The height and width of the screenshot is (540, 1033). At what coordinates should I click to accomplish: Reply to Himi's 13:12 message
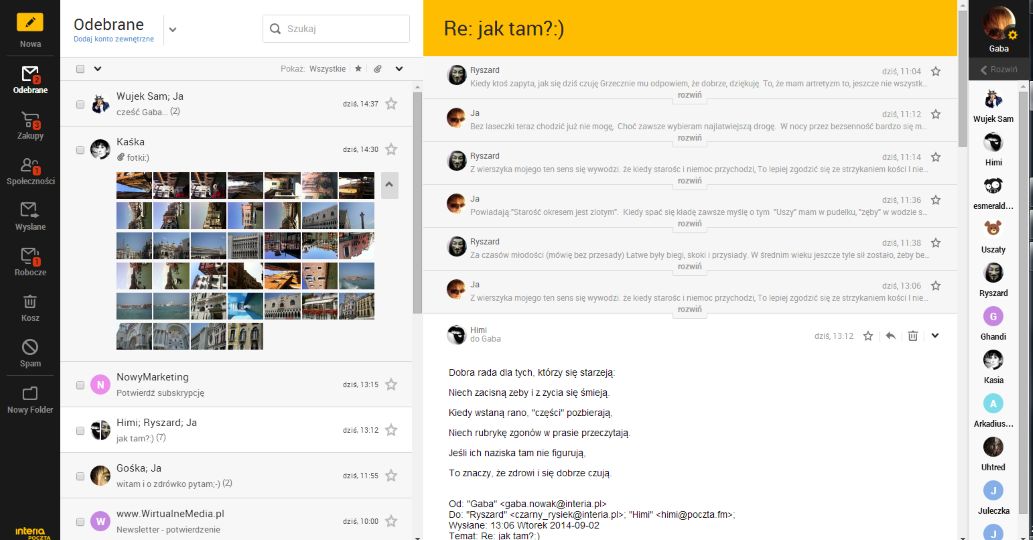(x=891, y=335)
